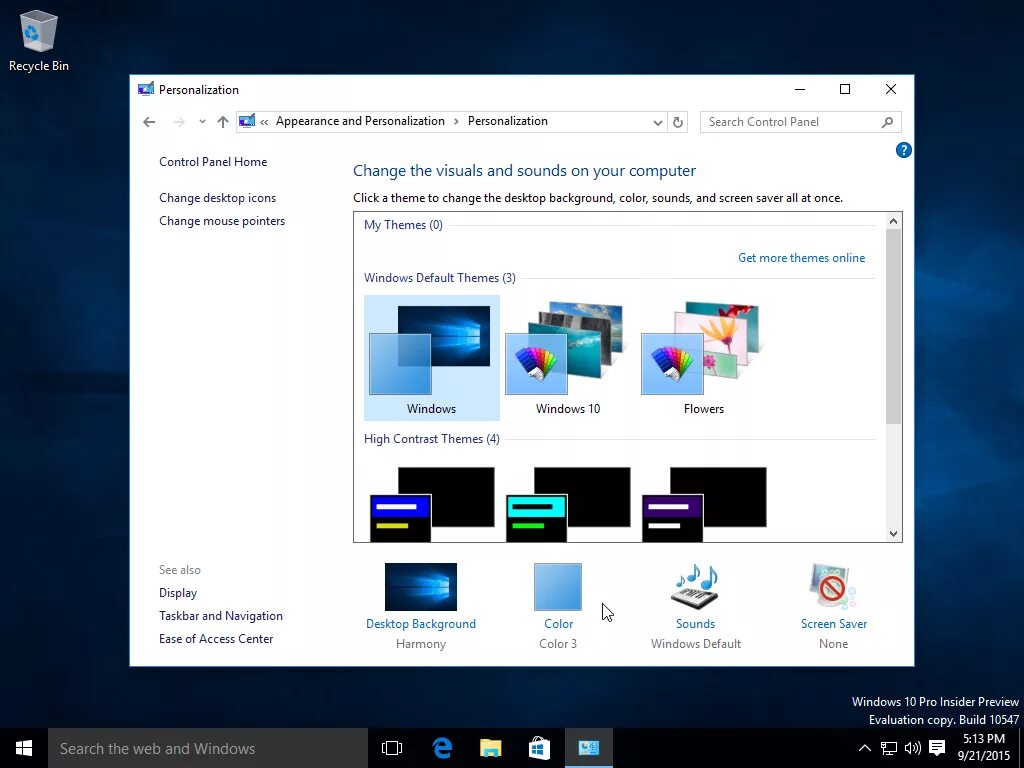Viewport: 1024px width, 768px height.
Task: Expand the address bar history dropdown
Action: (658, 122)
